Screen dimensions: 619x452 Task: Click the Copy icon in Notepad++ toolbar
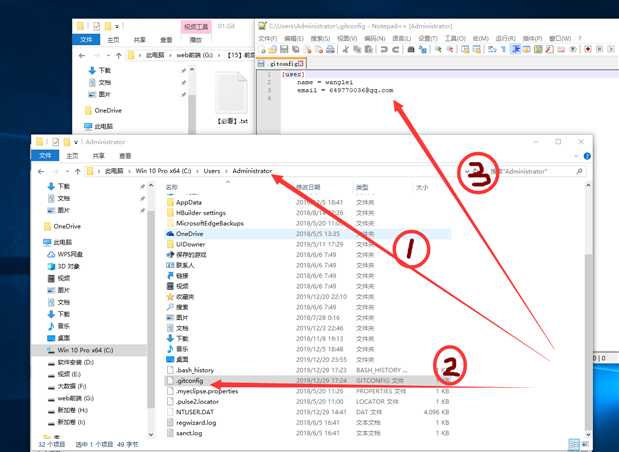(357, 49)
